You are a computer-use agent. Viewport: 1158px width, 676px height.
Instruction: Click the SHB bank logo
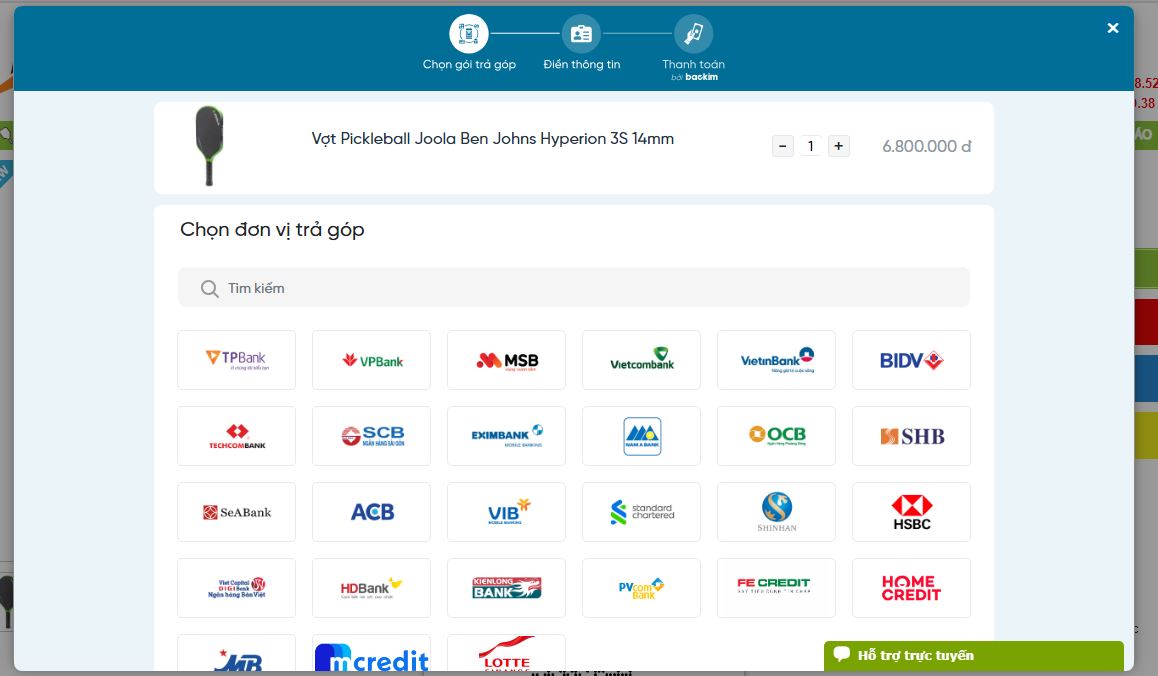911,436
